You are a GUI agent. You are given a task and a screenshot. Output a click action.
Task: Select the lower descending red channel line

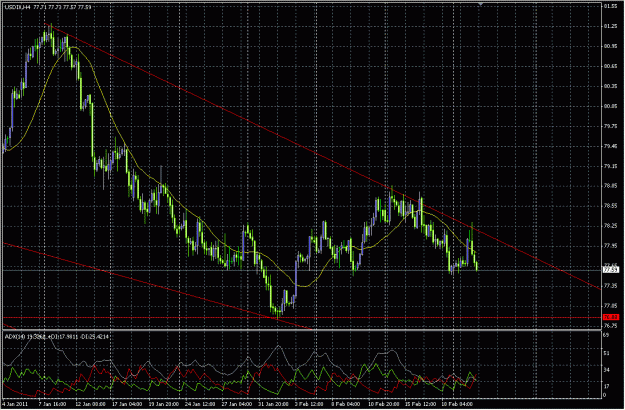click(x=157, y=286)
